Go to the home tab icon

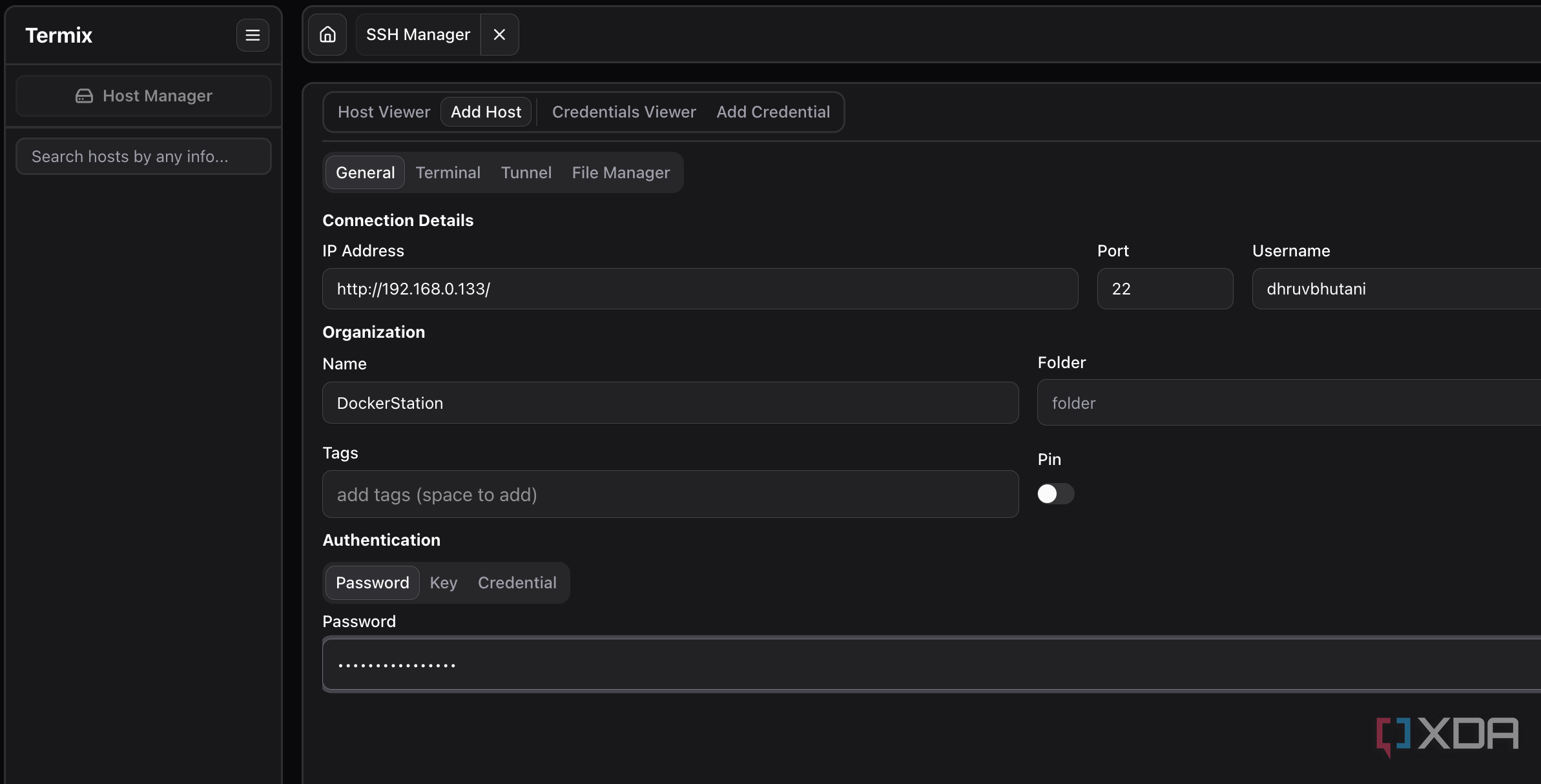pos(327,34)
